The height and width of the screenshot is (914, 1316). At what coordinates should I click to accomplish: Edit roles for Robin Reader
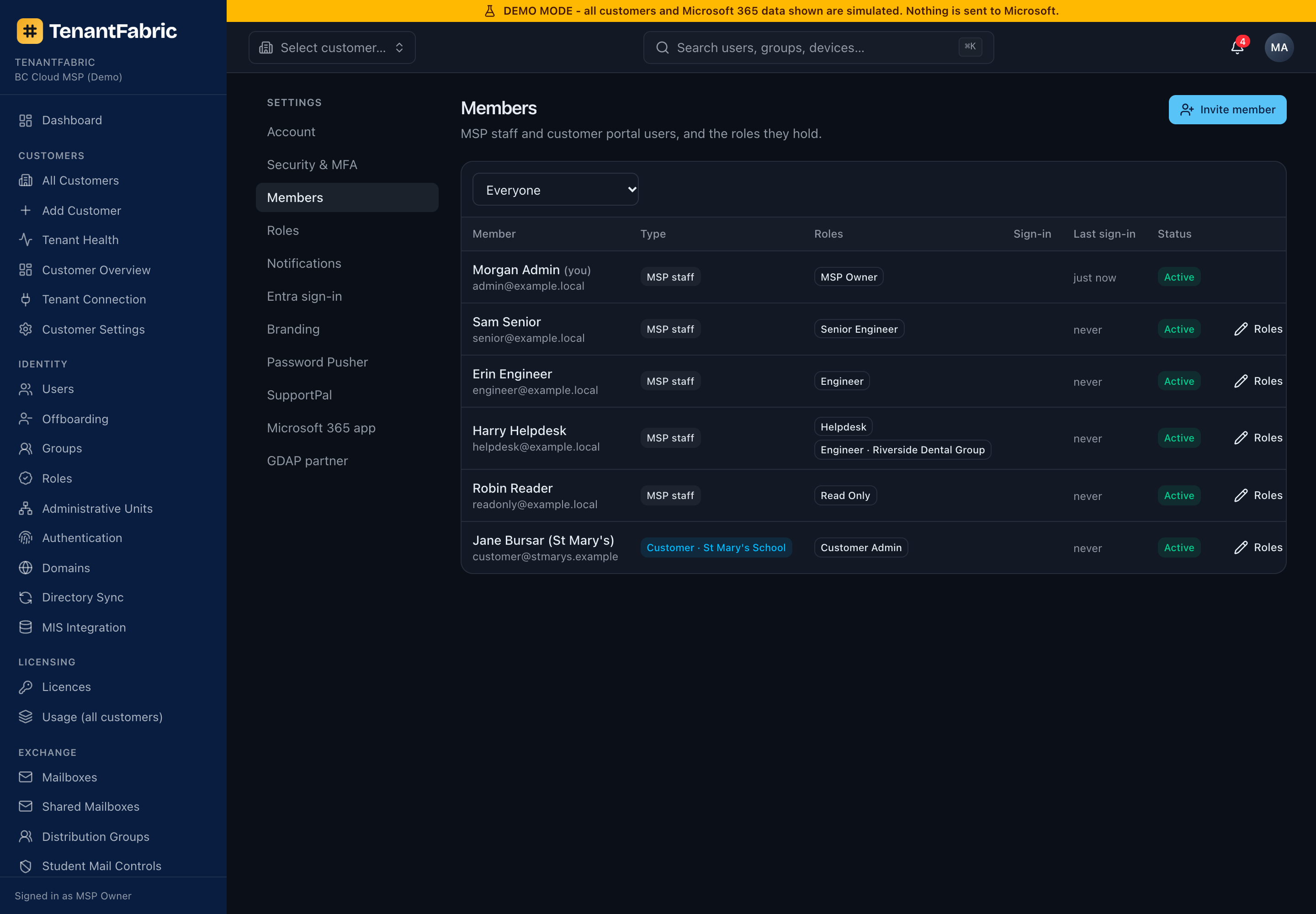pyautogui.click(x=1258, y=495)
